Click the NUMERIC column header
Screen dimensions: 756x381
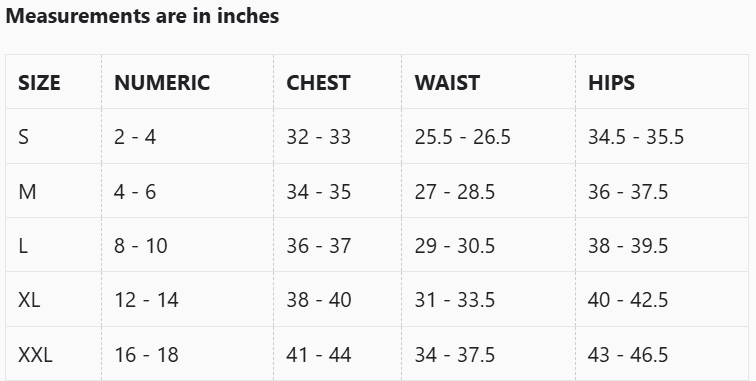(162, 83)
